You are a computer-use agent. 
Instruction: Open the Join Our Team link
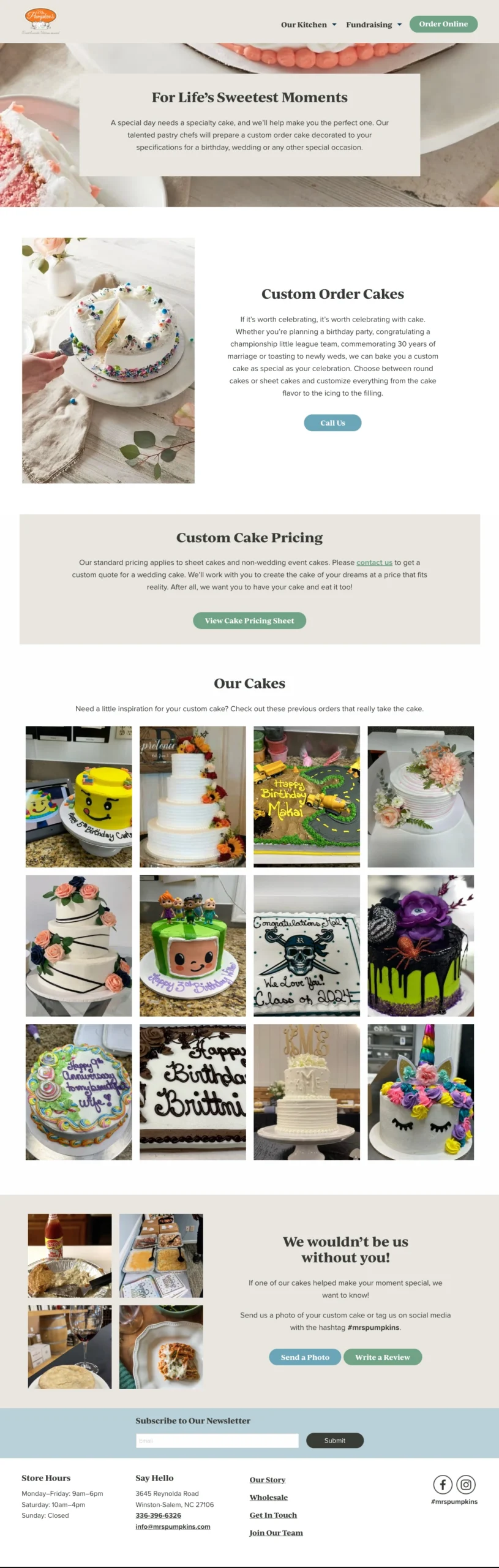pyautogui.click(x=276, y=1532)
